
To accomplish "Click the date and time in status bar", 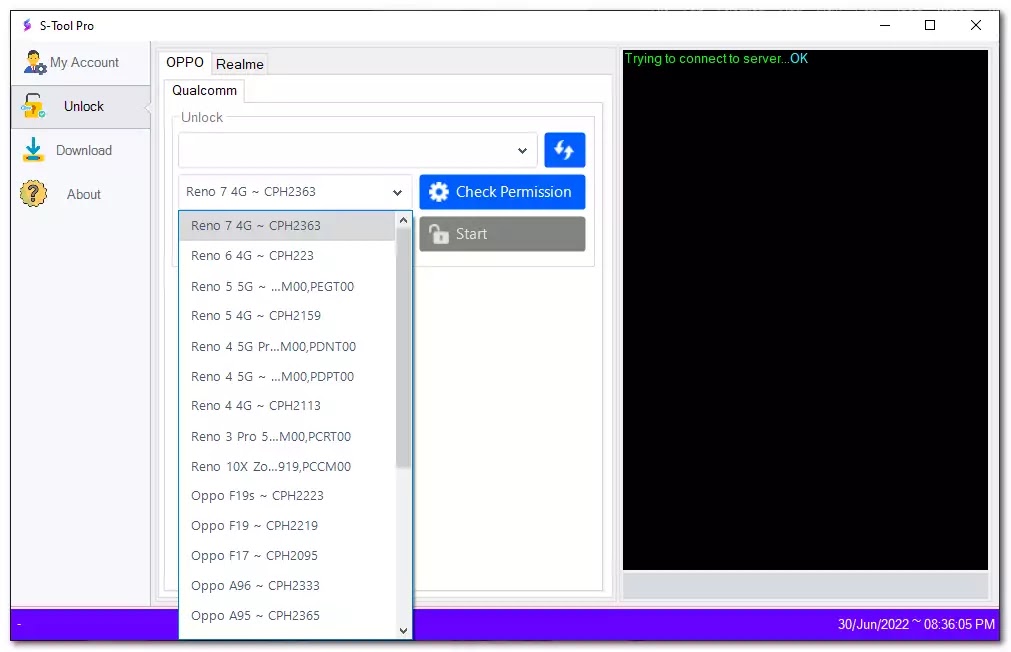I will (916, 624).
